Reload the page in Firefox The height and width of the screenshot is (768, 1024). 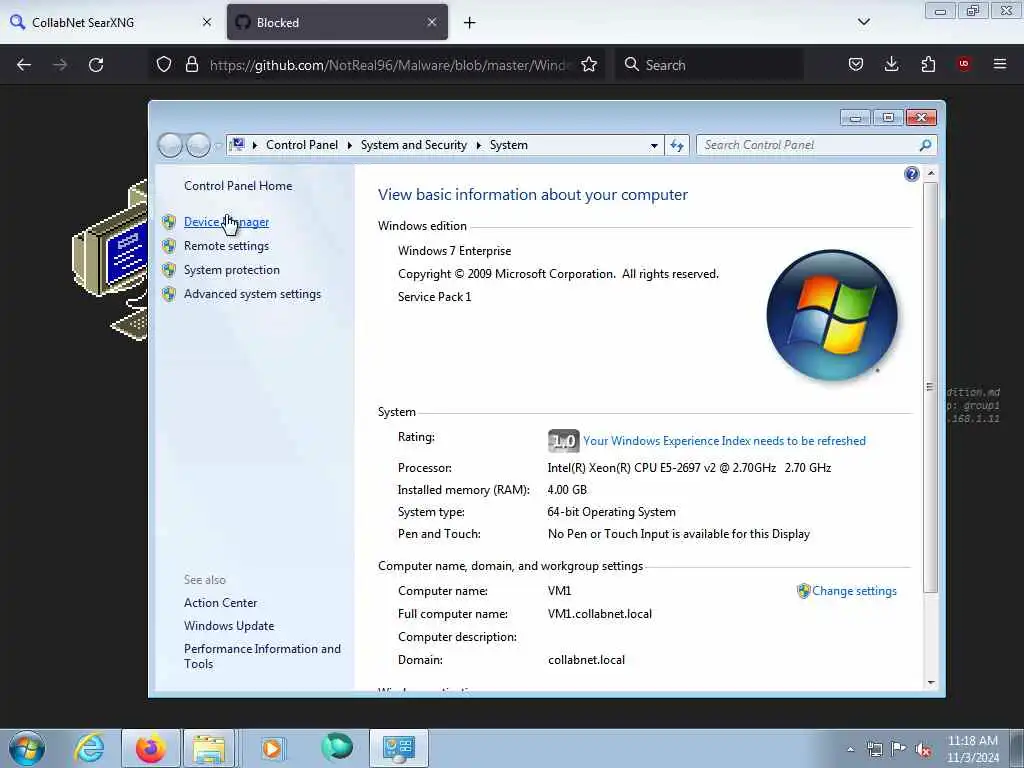pos(96,65)
